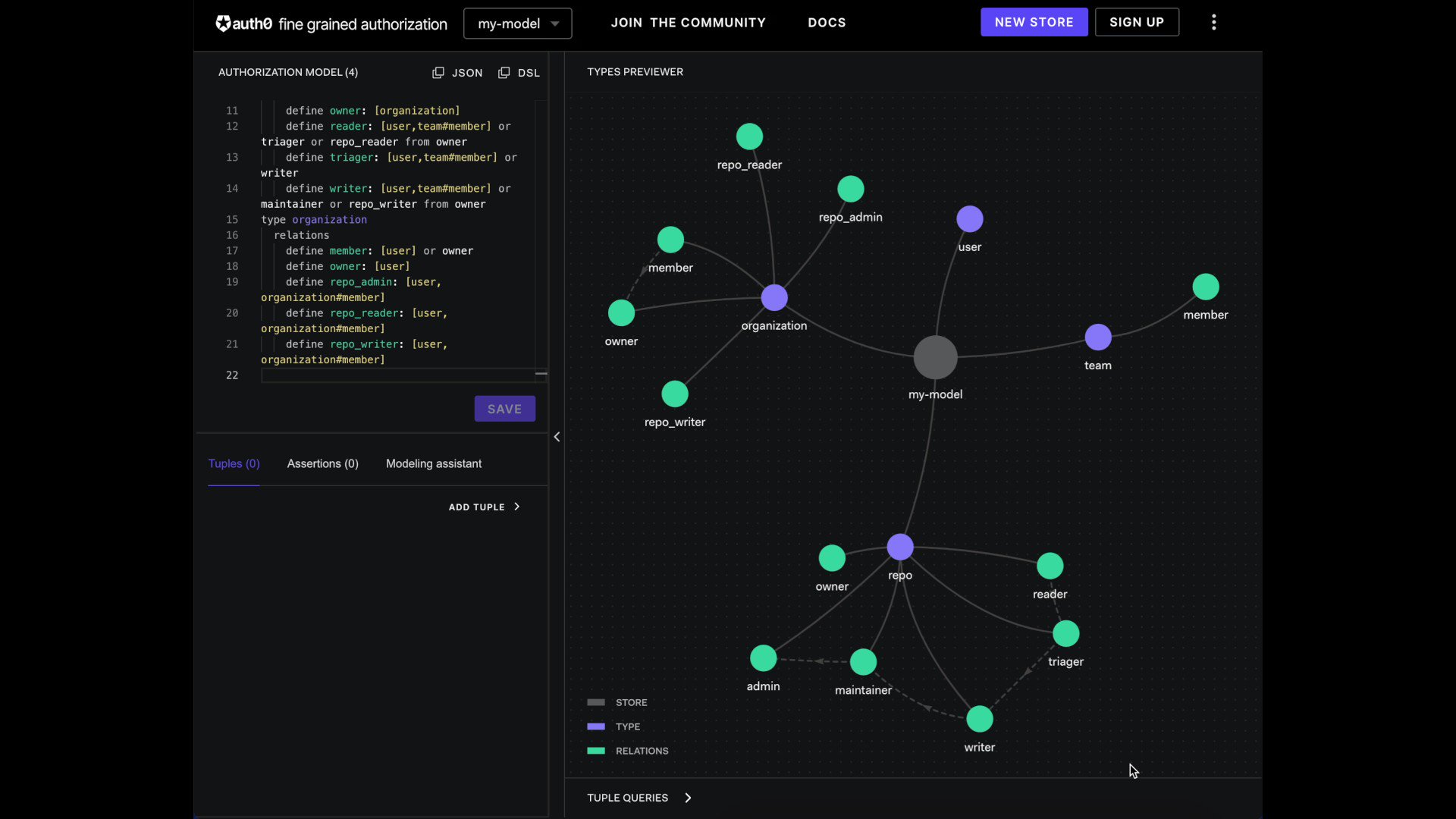Viewport: 1456px width, 819px height.
Task: Select the repo_admin relation node
Action: [850, 188]
